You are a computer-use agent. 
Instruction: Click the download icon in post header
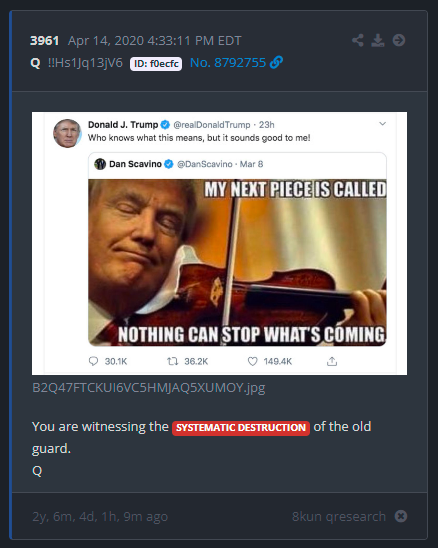pos(378,41)
